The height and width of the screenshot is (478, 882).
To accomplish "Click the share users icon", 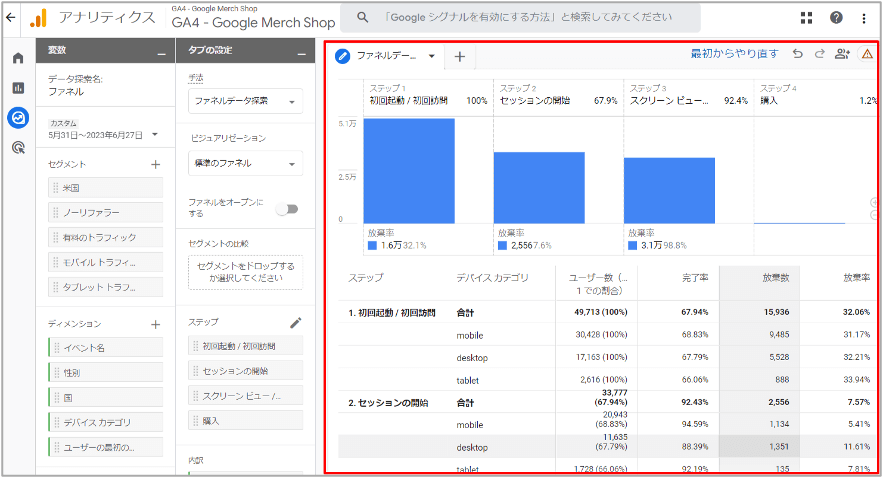I will coord(842,54).
